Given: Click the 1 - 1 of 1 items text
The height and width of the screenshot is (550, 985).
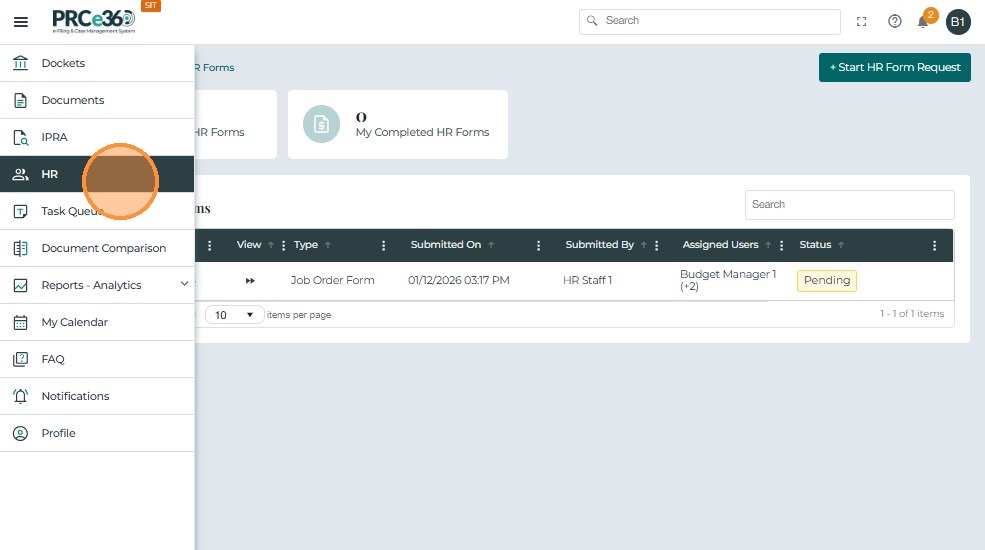Looking at the screenshot, I should coord(912,314).
